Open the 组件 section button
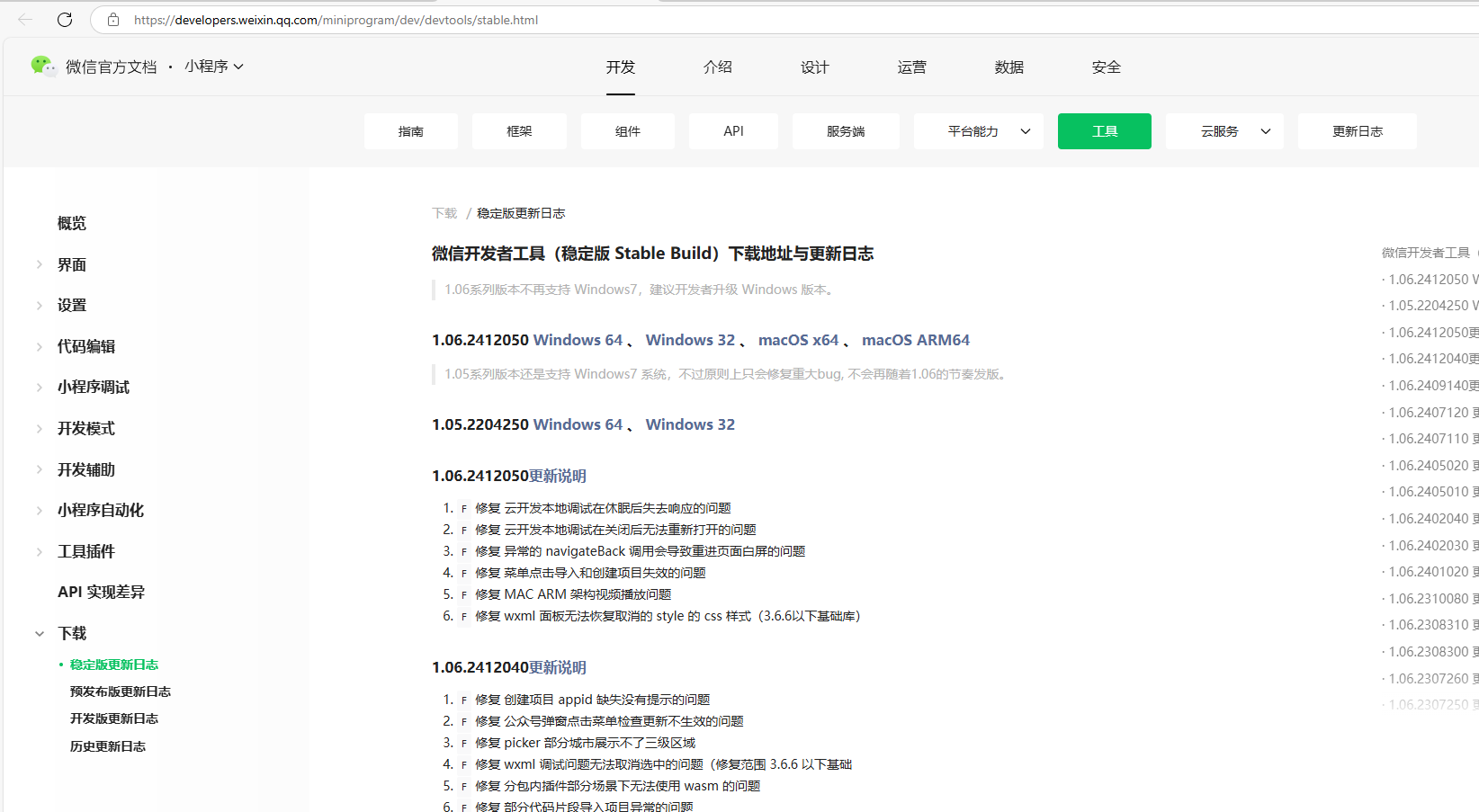Screen dimensions: 1479x812 [x=628, y=131]
